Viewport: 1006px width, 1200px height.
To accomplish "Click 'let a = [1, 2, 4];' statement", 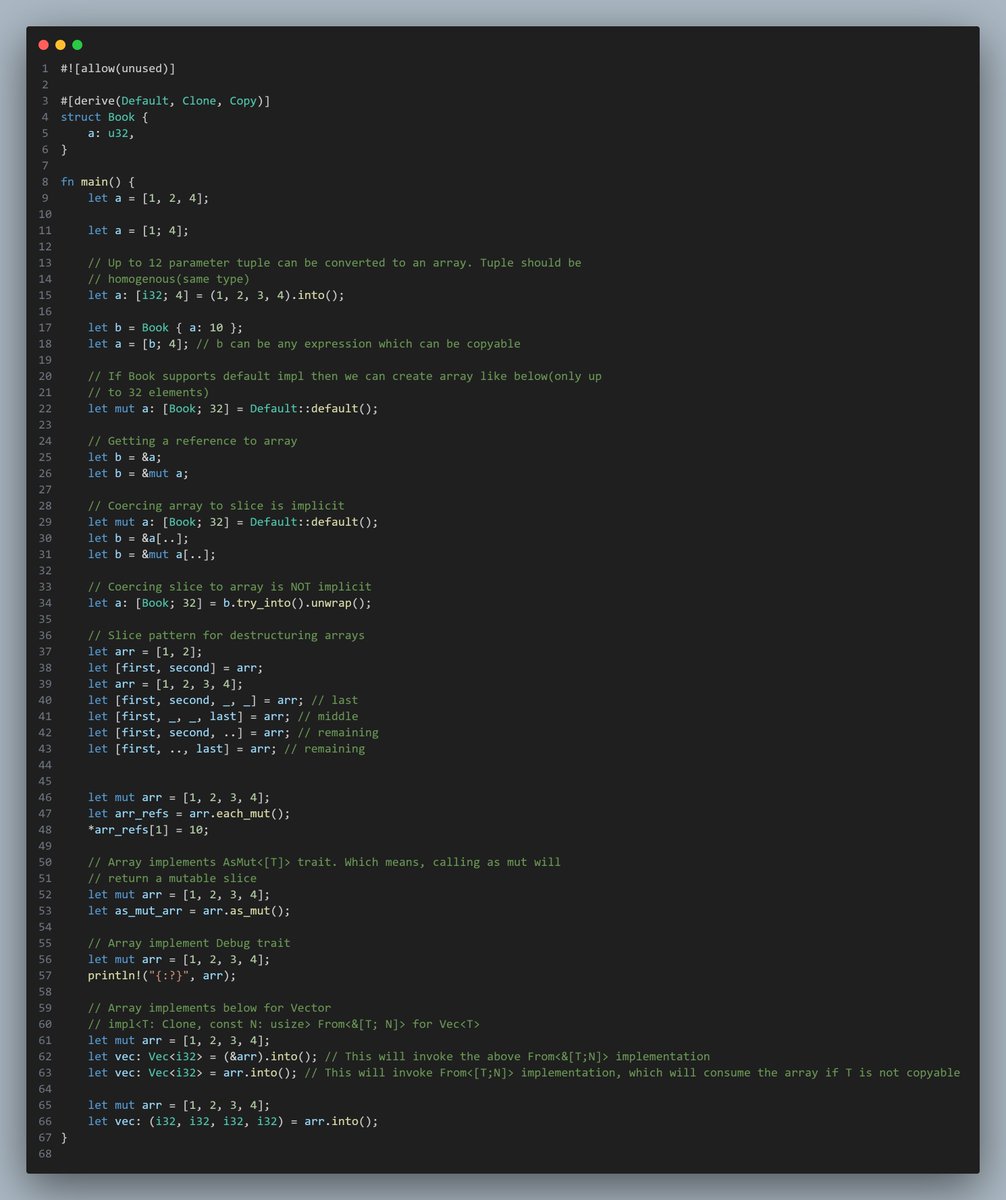I will click(x=148, y=198).
